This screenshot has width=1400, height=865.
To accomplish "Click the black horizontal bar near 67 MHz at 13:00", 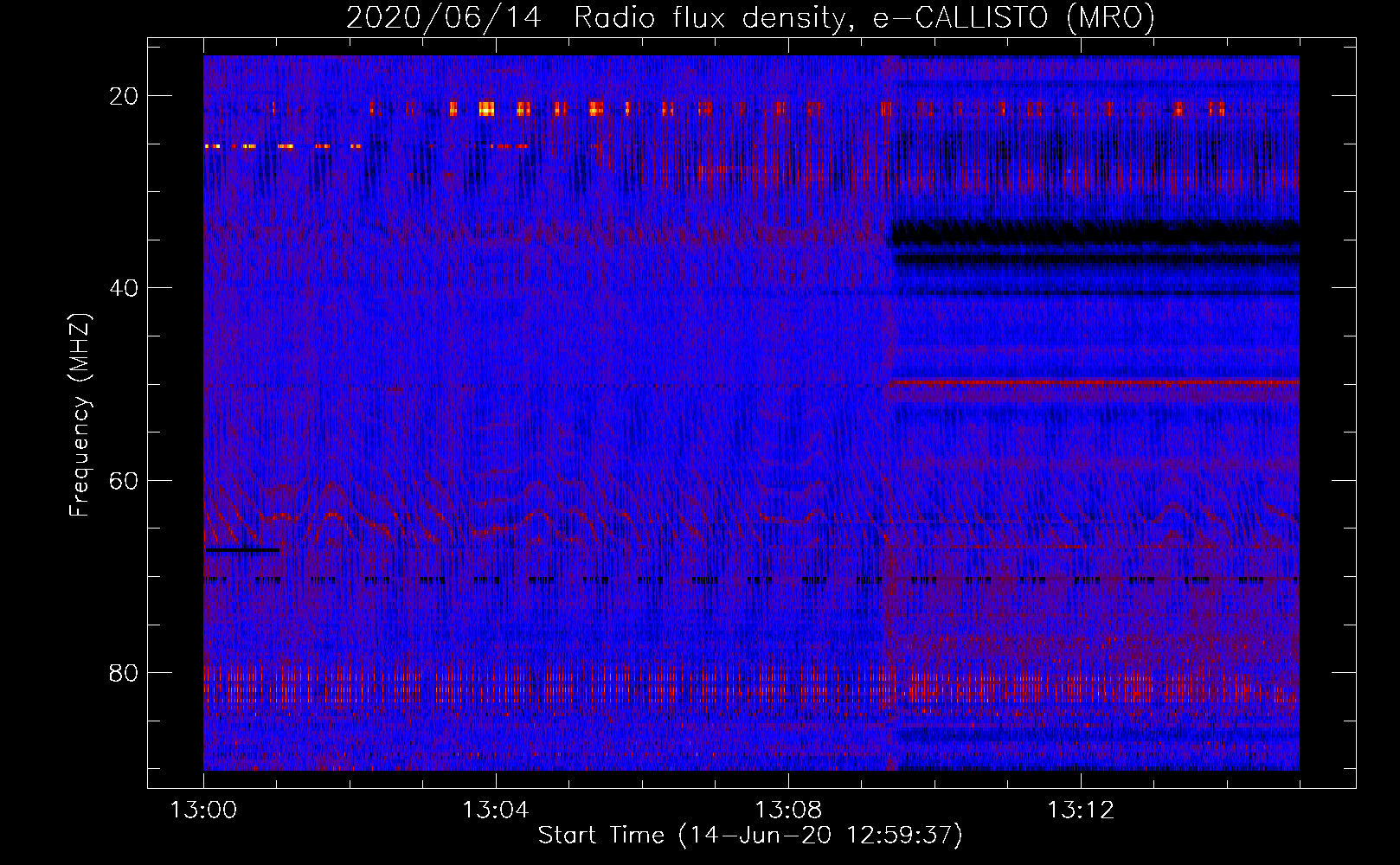I will [242, 549].
